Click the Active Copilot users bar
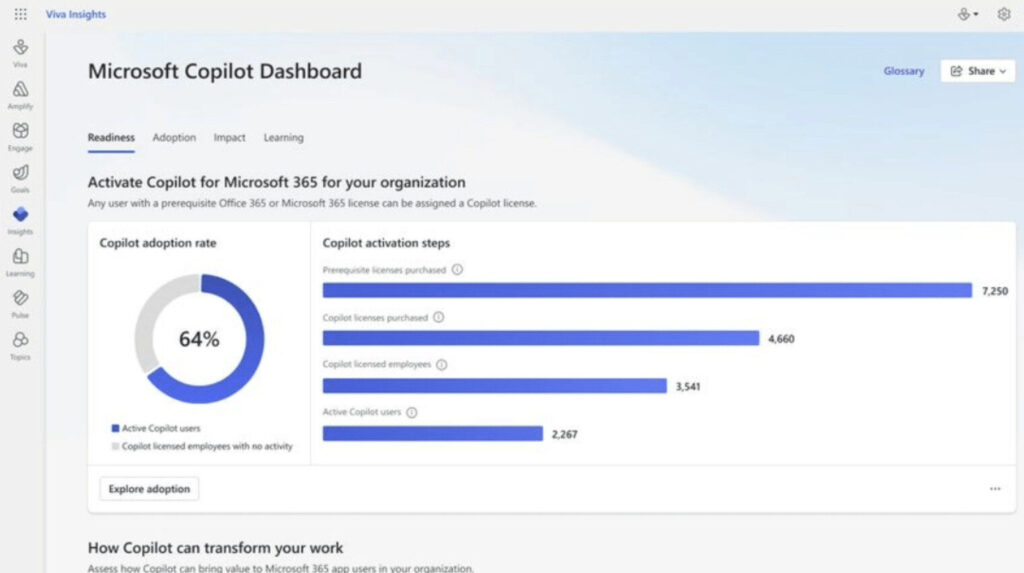Screen dimensions: 1024x573 [432, 433]
